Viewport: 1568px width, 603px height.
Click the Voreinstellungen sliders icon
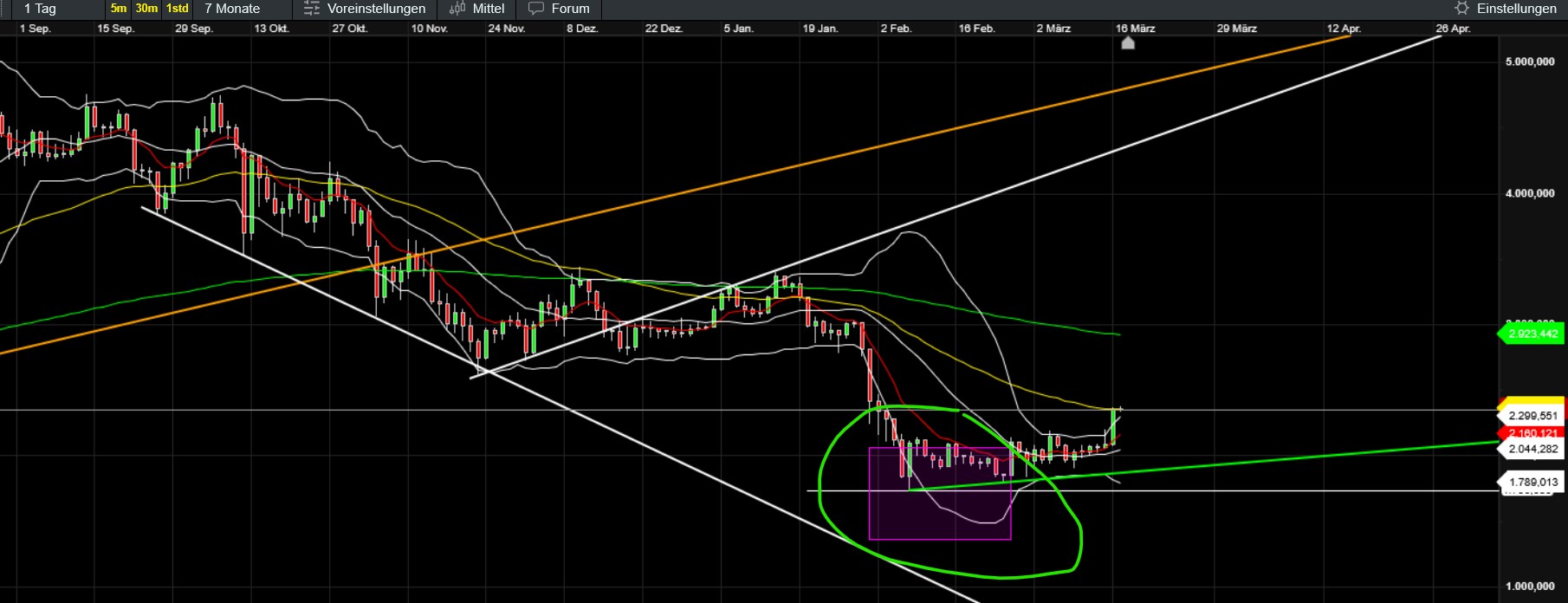point(312,9)
